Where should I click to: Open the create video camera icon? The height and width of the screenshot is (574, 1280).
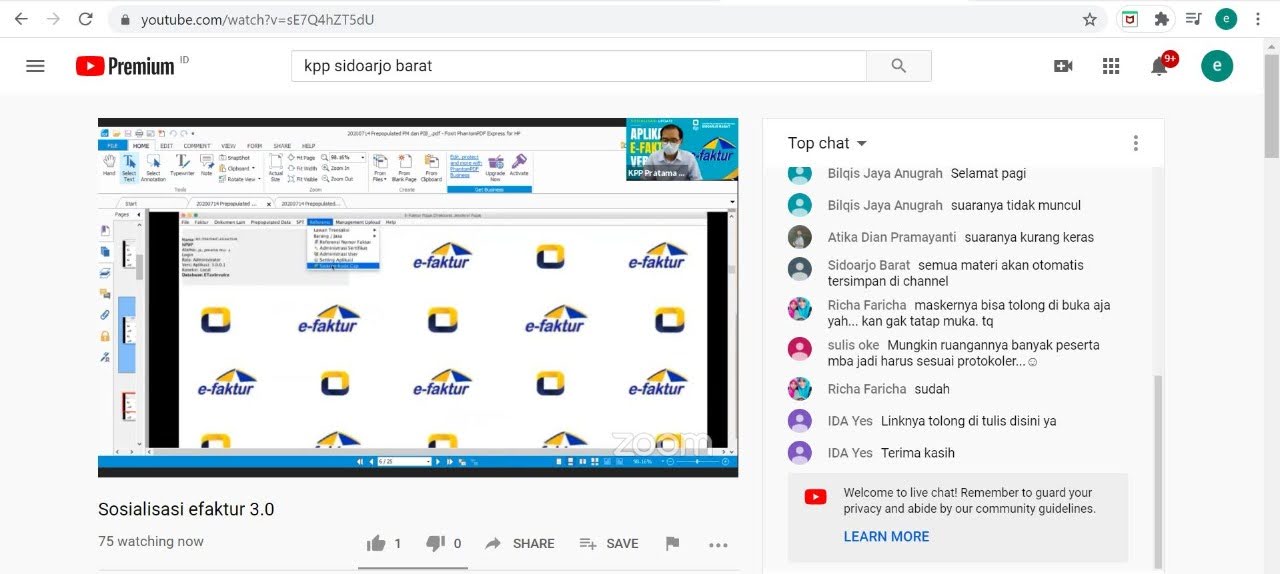coord(1063,66)
